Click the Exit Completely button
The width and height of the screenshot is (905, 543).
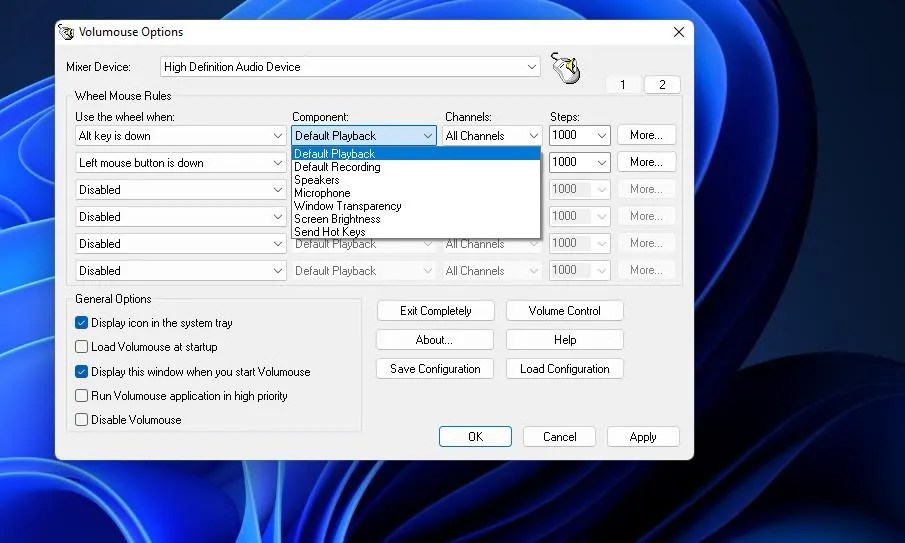pyautogui.click(x=436, y=311)
